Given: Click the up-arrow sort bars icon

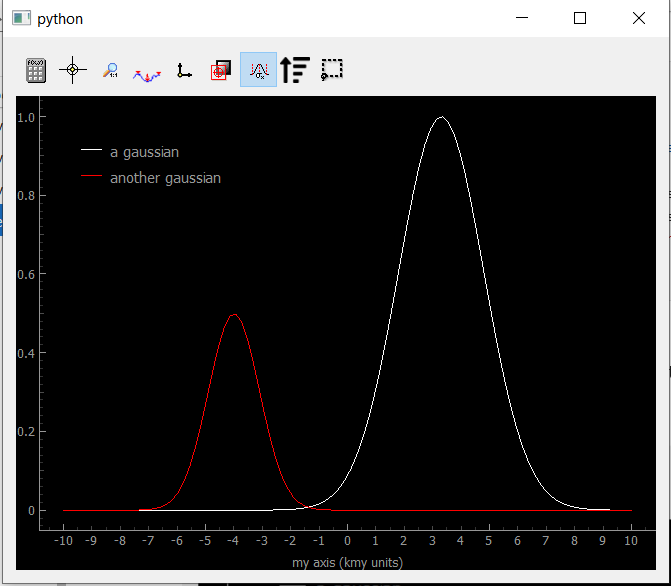Looking at the screenshot, I should (295, 70).
